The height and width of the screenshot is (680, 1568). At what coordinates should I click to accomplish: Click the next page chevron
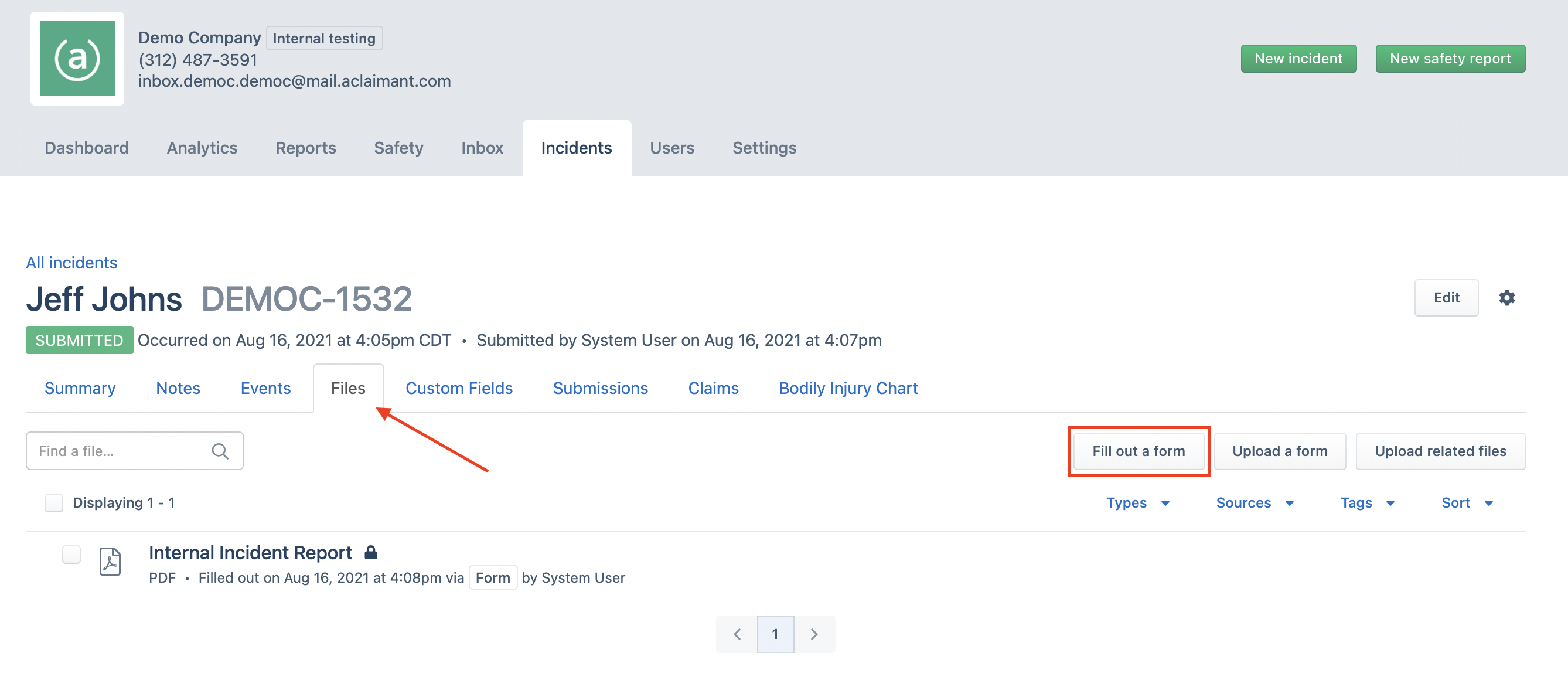point(815,634)
